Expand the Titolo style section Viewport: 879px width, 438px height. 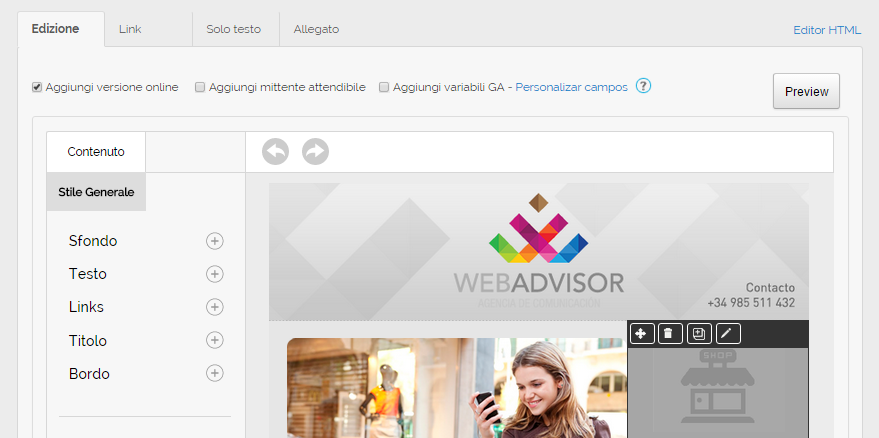(x=215, y=340)
